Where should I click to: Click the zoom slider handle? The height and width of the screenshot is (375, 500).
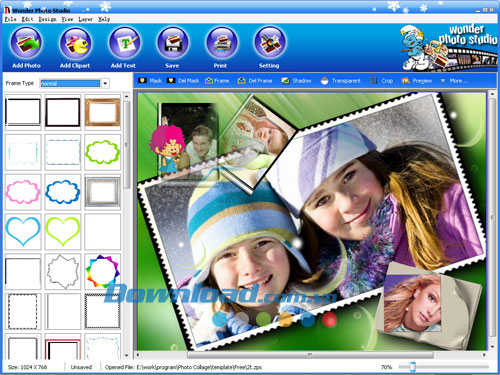coord(413,367)
